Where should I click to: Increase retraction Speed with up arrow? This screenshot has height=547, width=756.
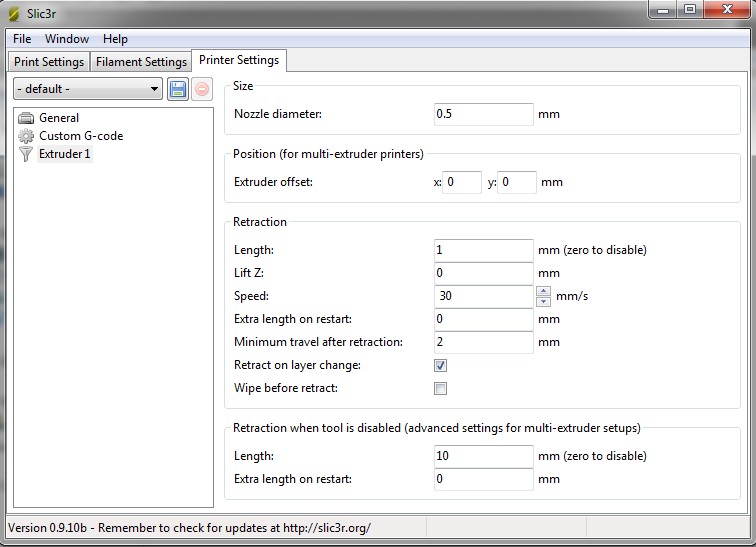tap(543, 291)
